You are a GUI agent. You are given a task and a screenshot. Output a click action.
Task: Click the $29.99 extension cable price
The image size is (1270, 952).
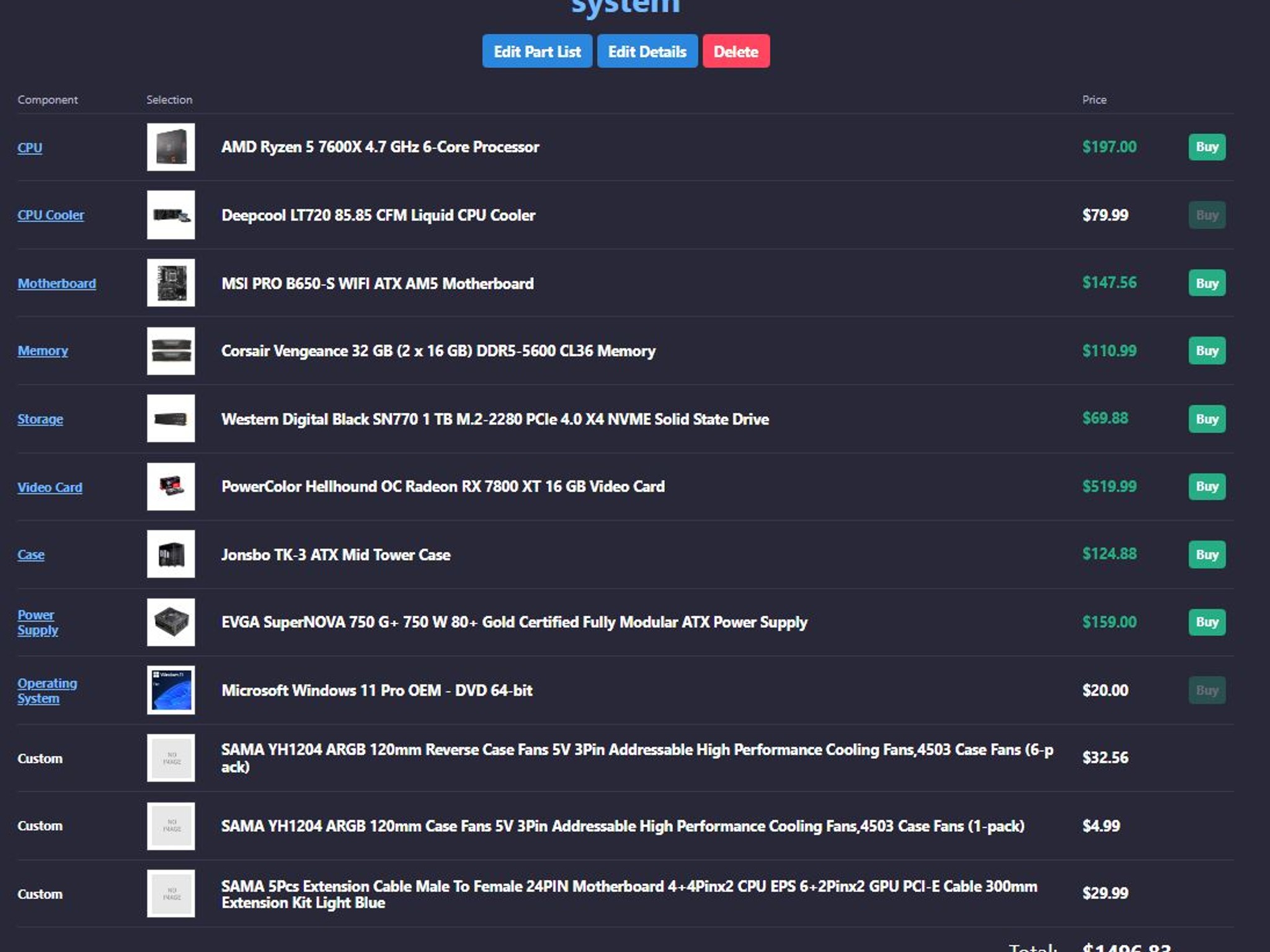[x=1105, y=893]
